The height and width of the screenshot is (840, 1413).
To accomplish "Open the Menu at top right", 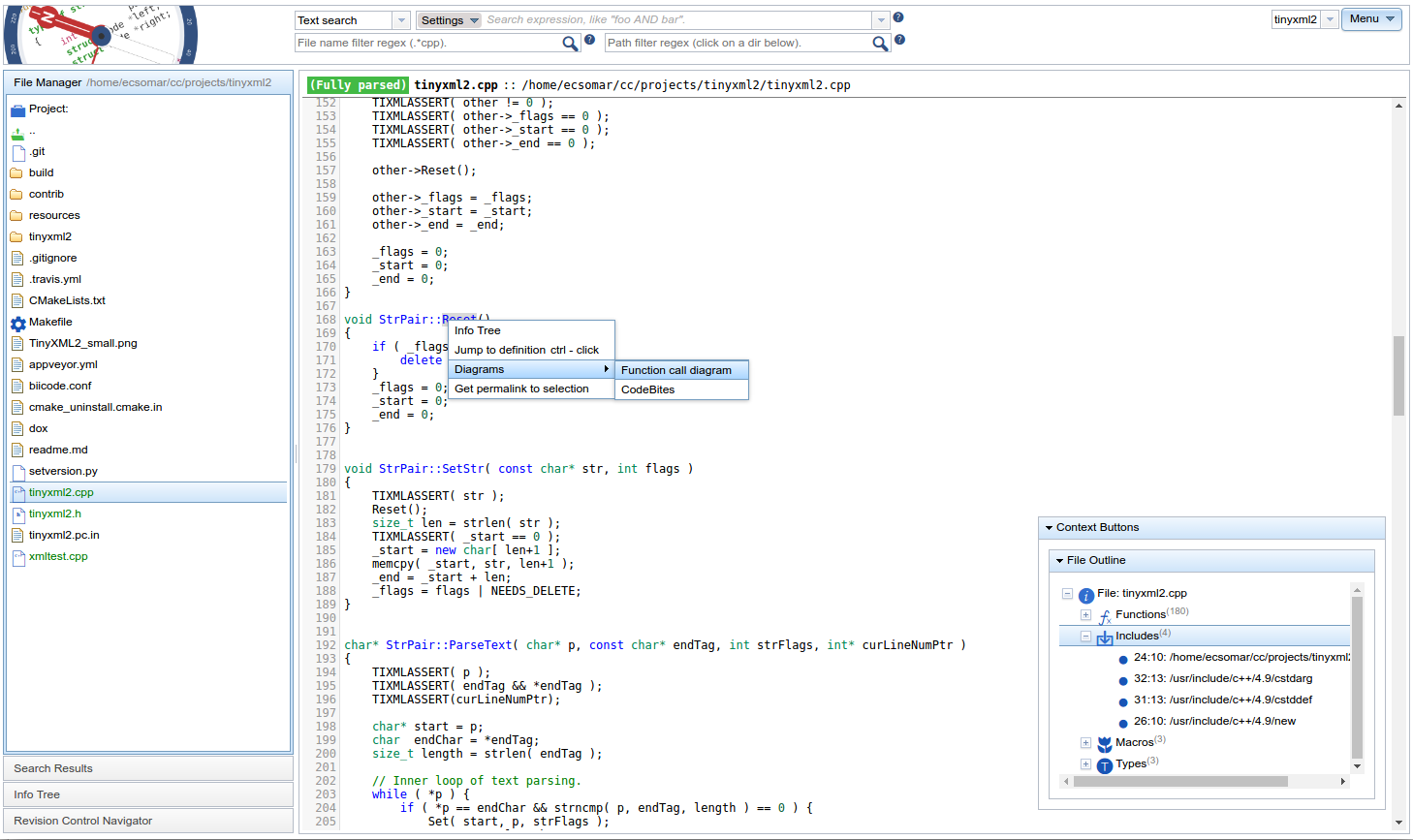I will coord(1371,19).
